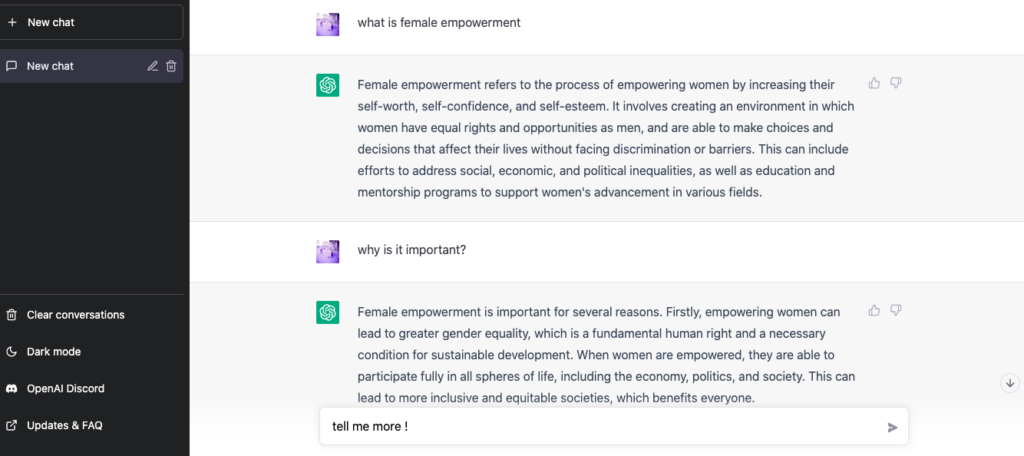
Task: Click the ChatGPT logo on second answer
Action: pos(328,312)
